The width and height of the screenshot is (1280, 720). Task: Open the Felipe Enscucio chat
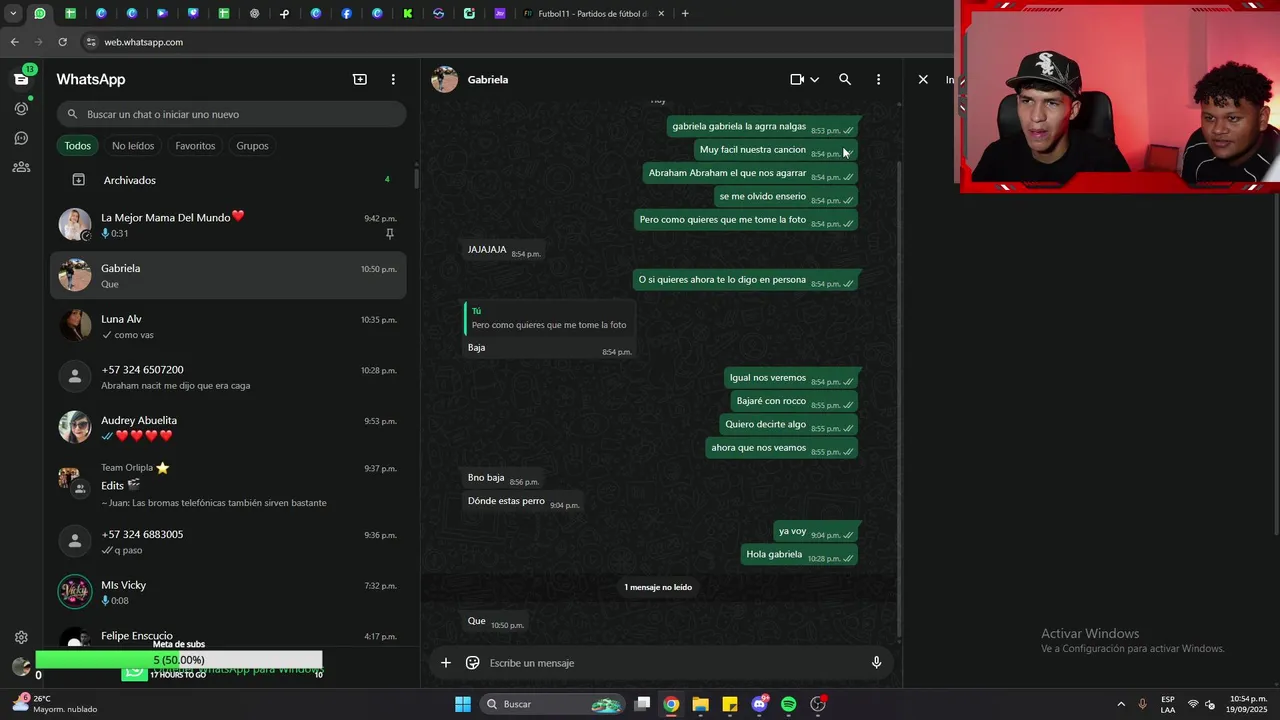[x=228, y=634]
